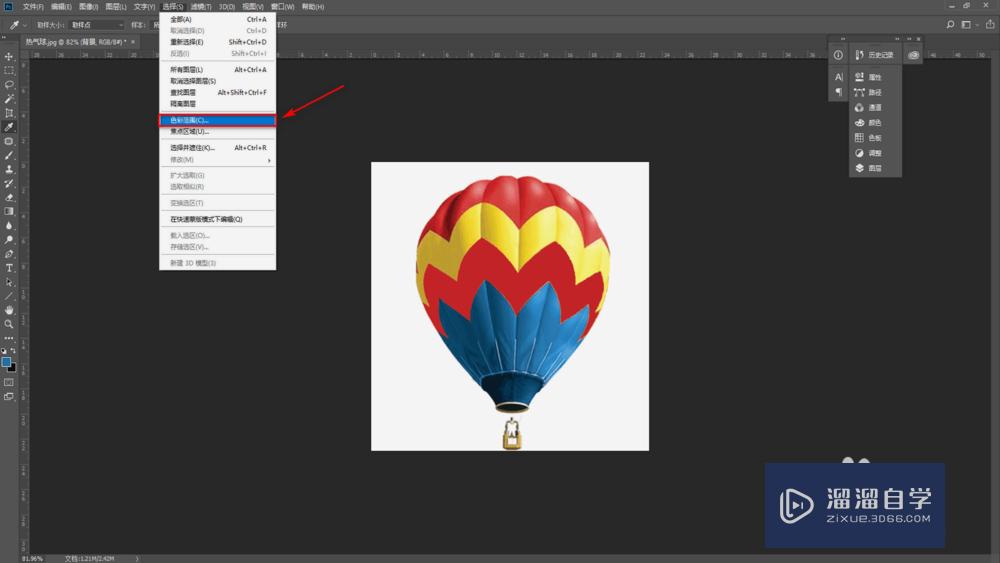This screenshot has height=563, width=1000.
Task: Click the blue foreground color swatch
Action: 7,362
